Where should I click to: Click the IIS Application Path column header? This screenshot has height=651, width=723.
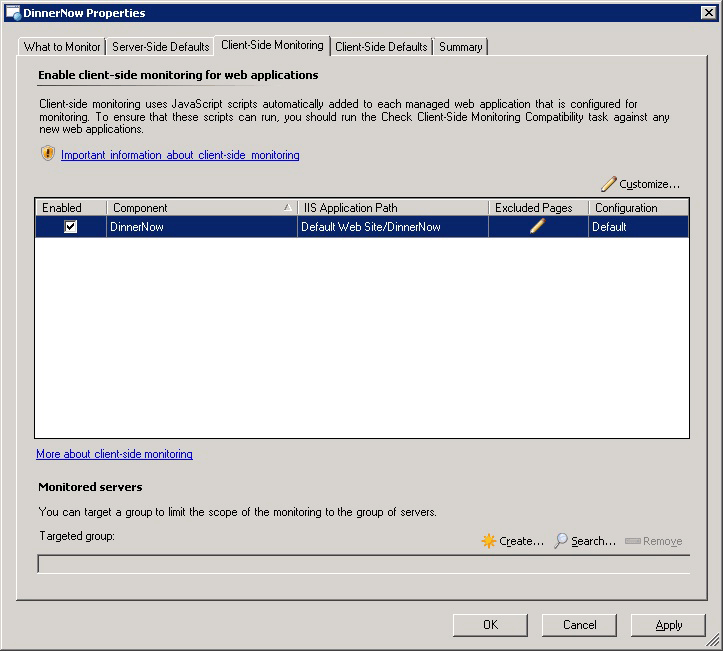pos(393,208)
